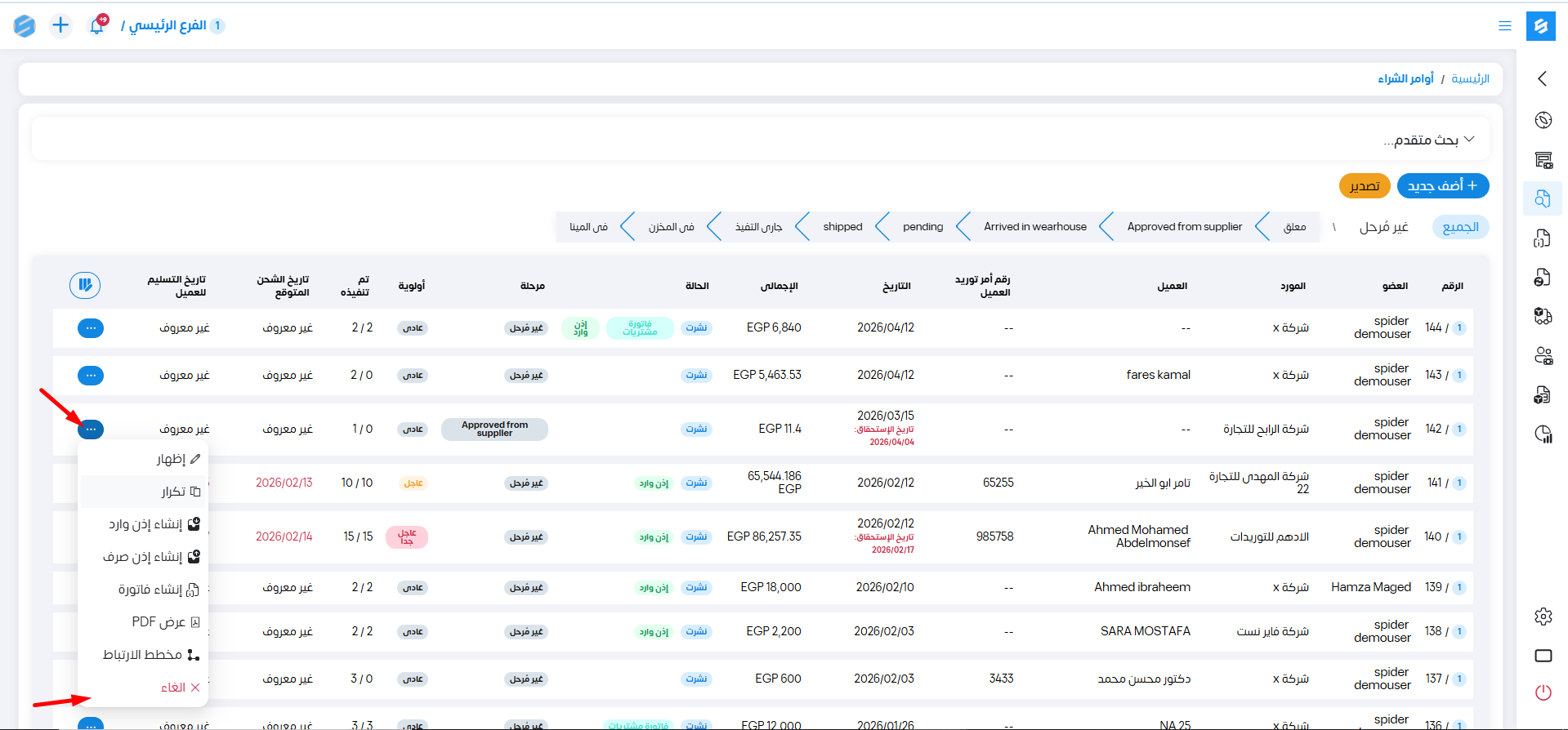
Task: Open actions menu for order 144
Action: pyautogui.click(x=91, y=328)
